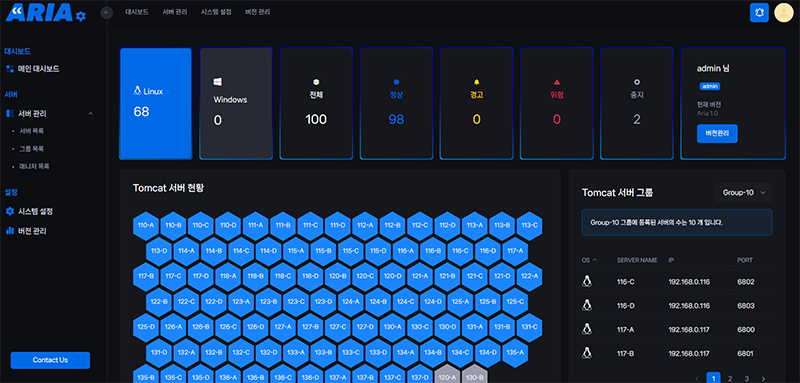Click the 정상 status dot icon
The height and width of the screenshot is (383, 800).
[396, 82]
